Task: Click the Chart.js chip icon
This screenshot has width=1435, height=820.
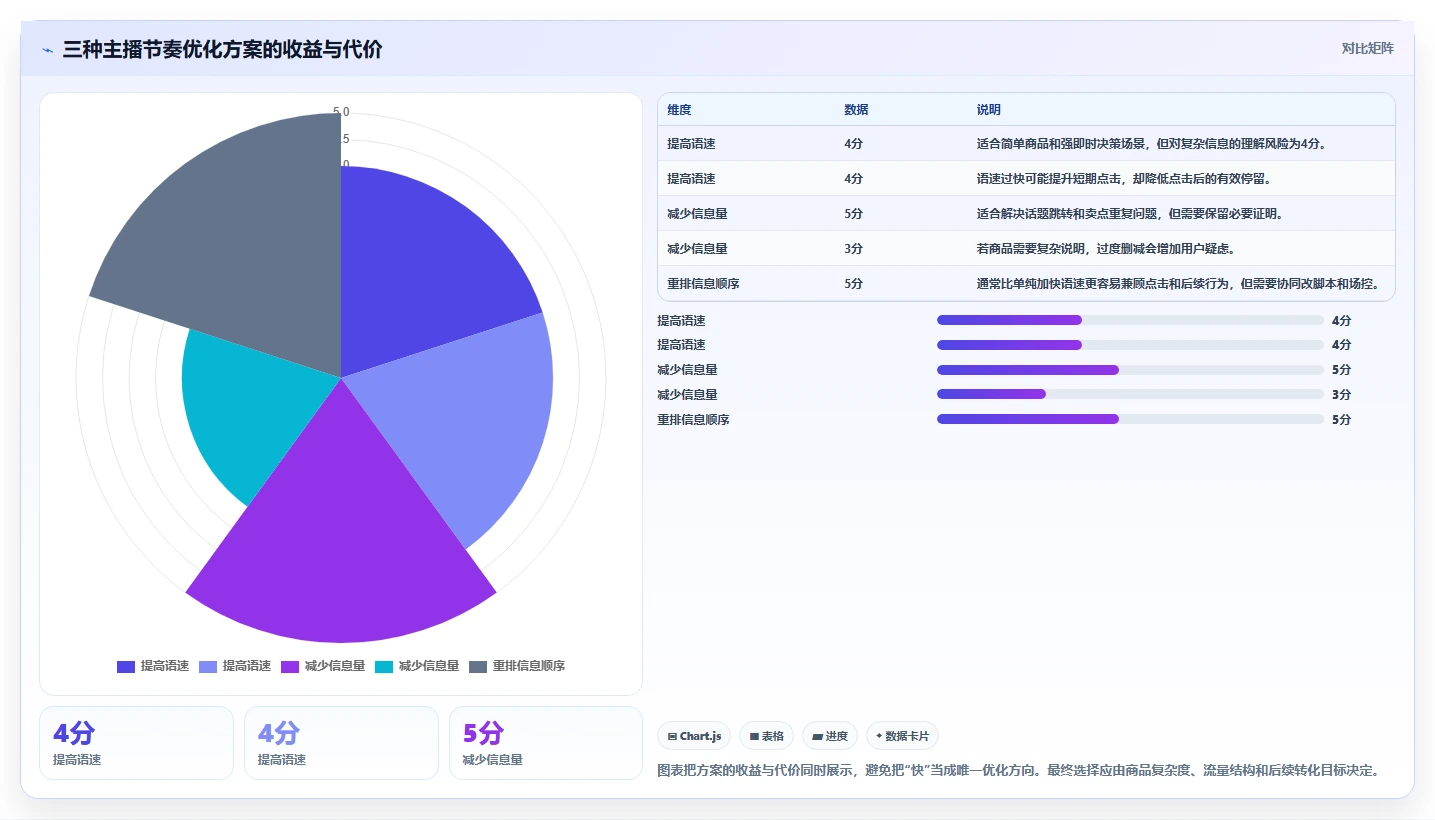Action: [x=672, y=737]
